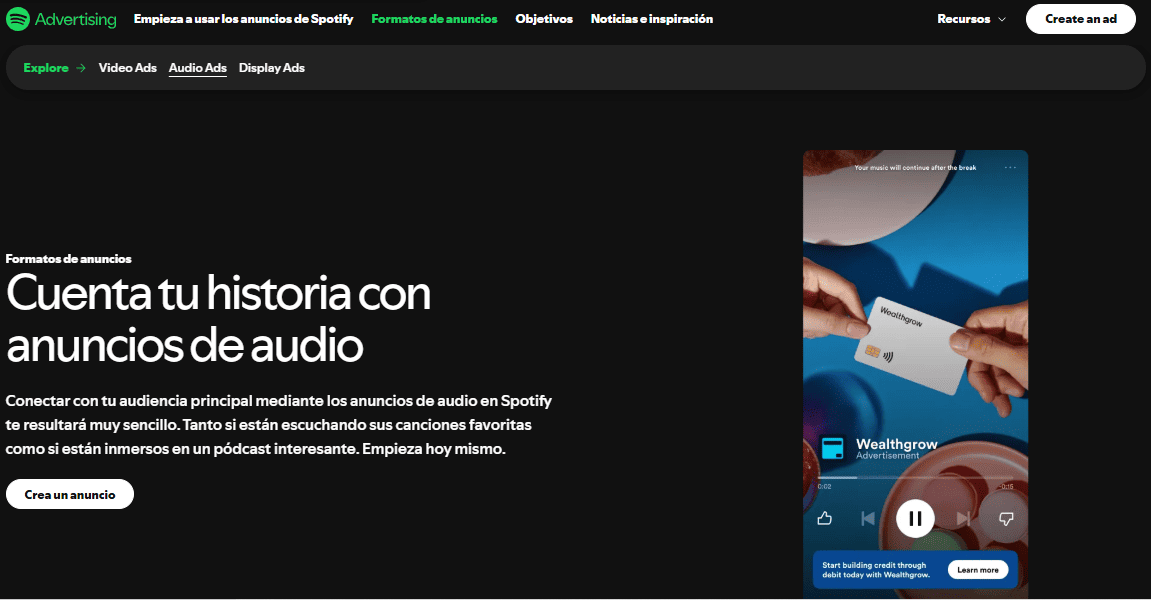Go to Noticias e inspiración

pos(651,18)
